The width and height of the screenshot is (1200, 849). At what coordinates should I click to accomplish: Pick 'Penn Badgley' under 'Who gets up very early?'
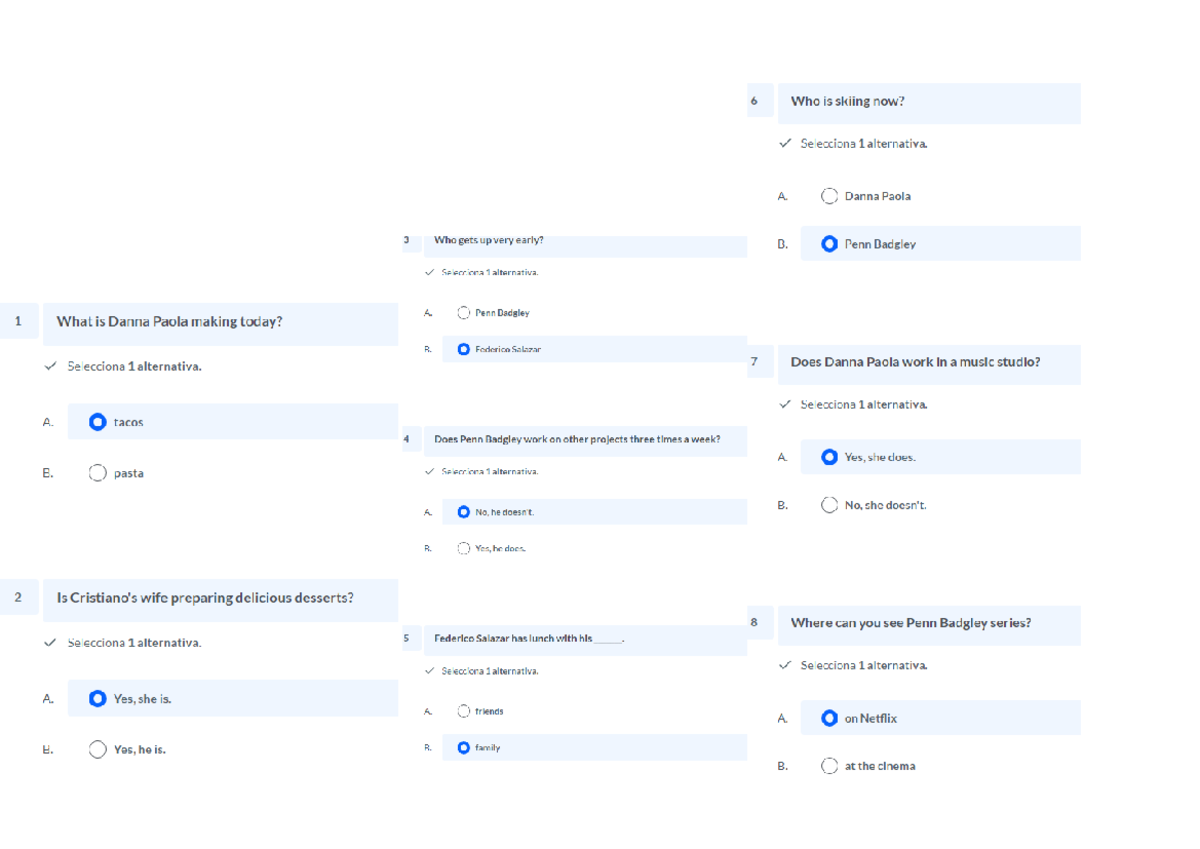pos(463,313)
